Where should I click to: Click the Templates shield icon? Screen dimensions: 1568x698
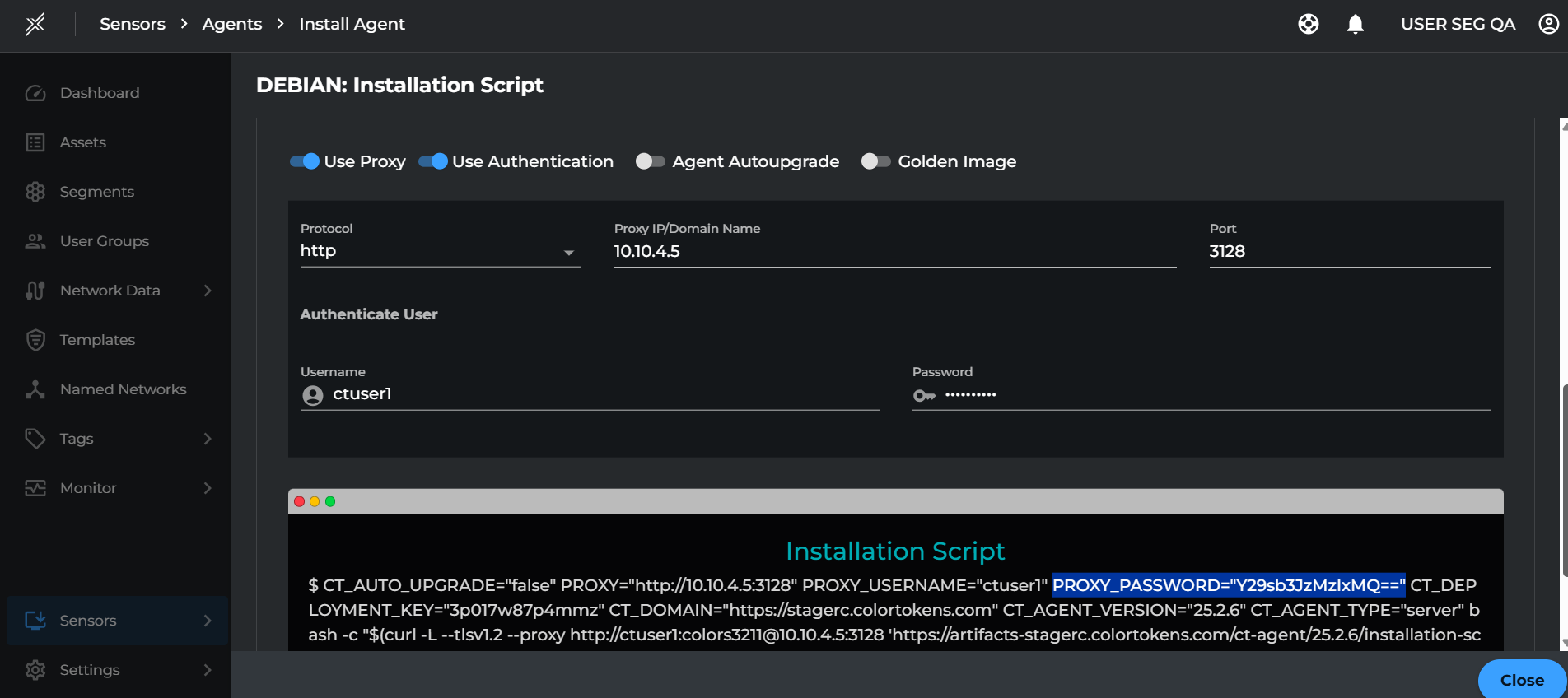35,340
